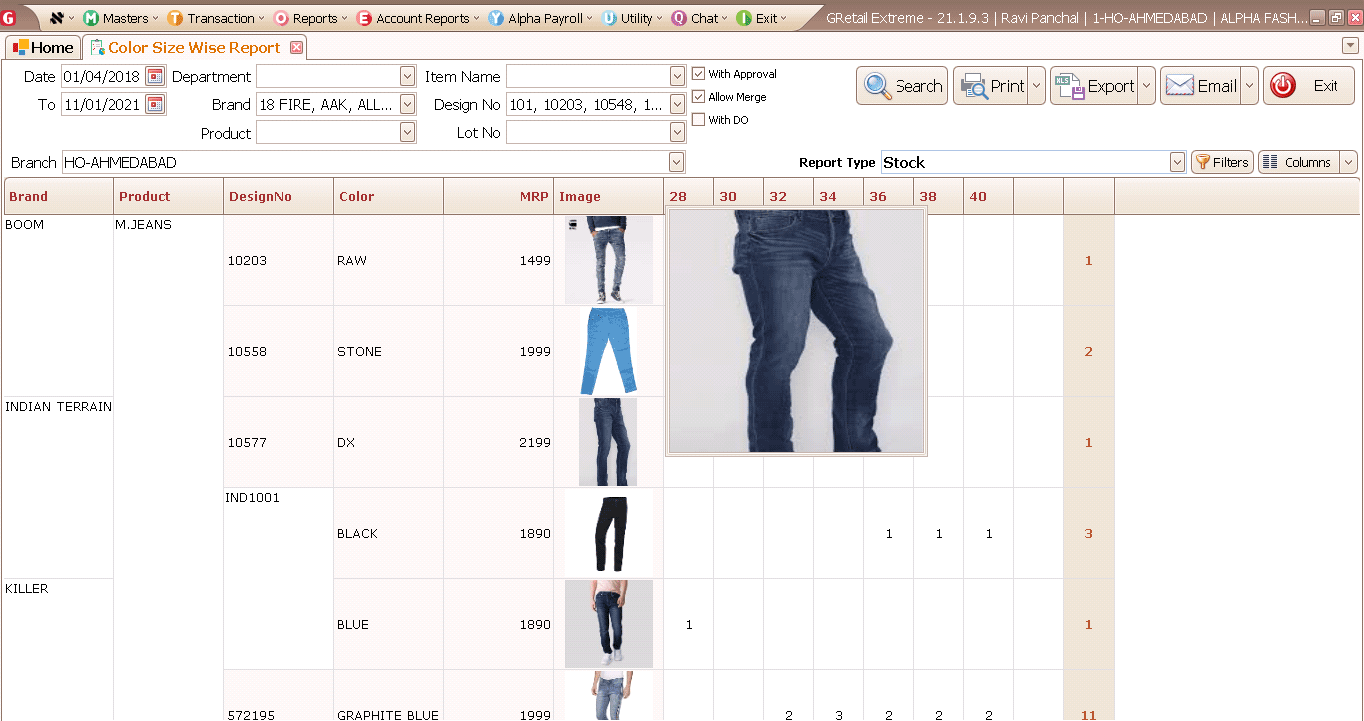Sort by the Color column header
1364x721 pixels.
tap(389, 196)
